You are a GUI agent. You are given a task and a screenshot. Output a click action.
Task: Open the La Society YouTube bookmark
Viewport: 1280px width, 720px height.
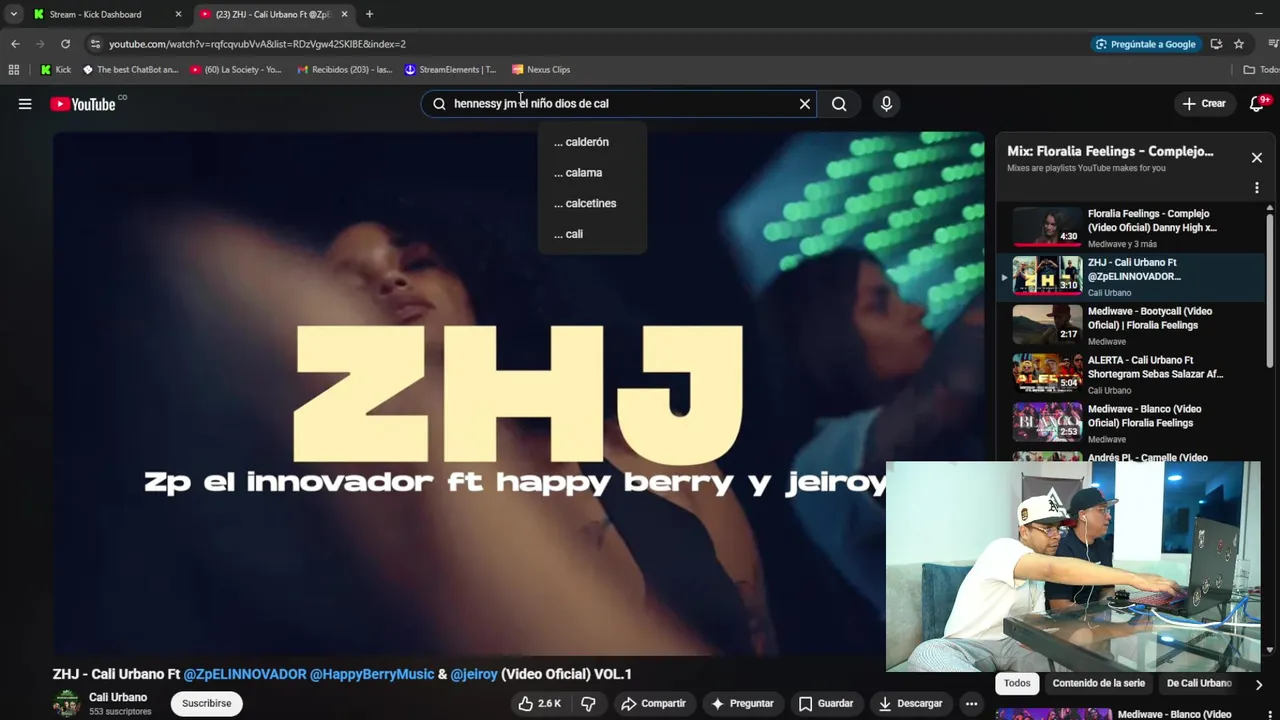236,70
